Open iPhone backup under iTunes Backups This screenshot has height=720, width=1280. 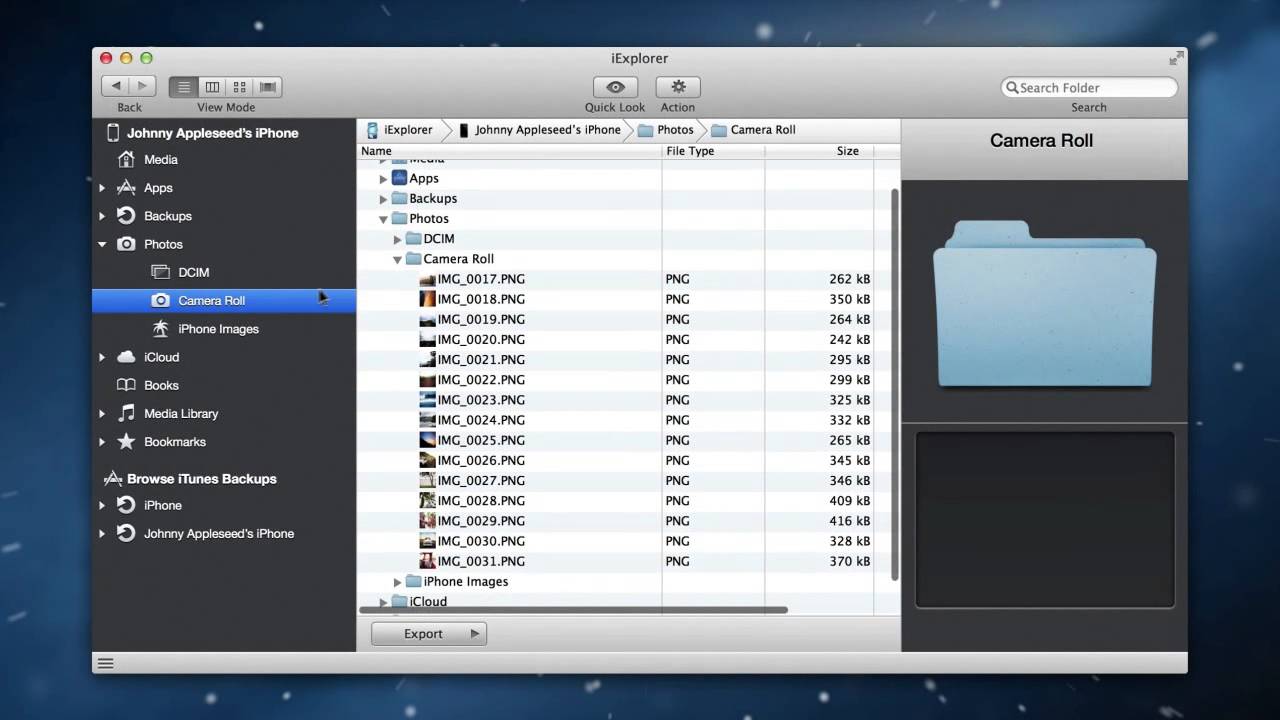[x=163, y=505]
